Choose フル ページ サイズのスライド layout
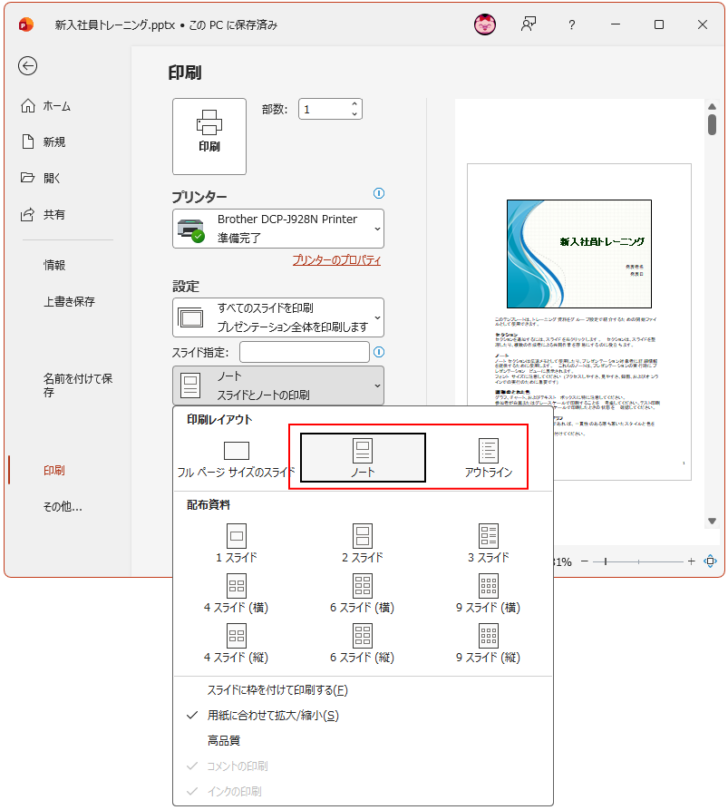Image resolution: width=728 pixels, height=810 pixels. tap(236, 459)
